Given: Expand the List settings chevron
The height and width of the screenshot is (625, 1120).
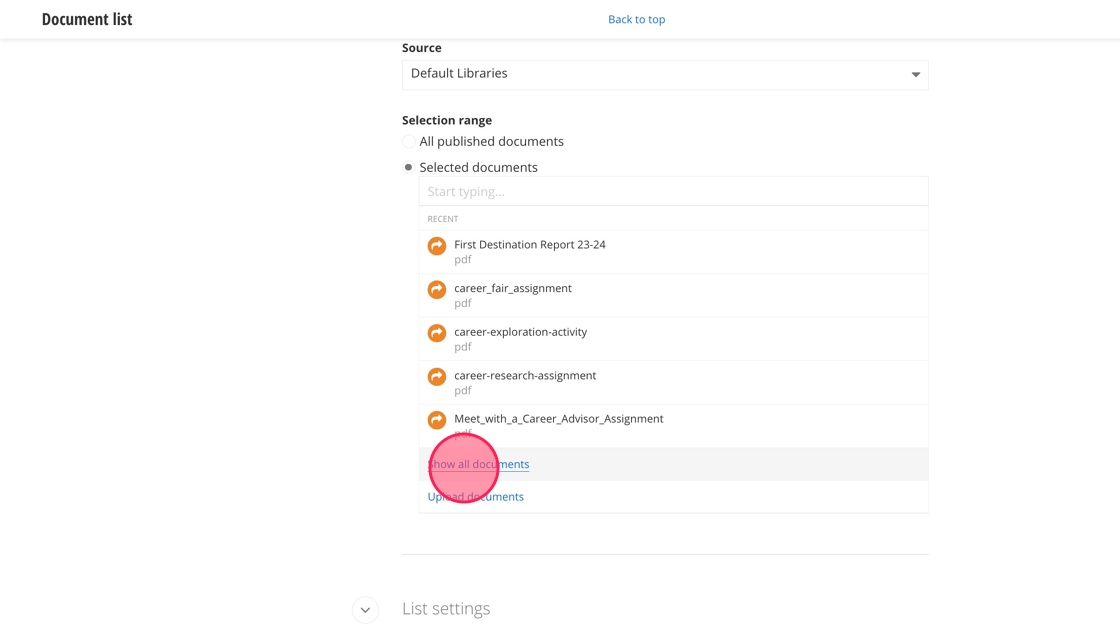Looking at the screenshot, I should click(365, 610).
